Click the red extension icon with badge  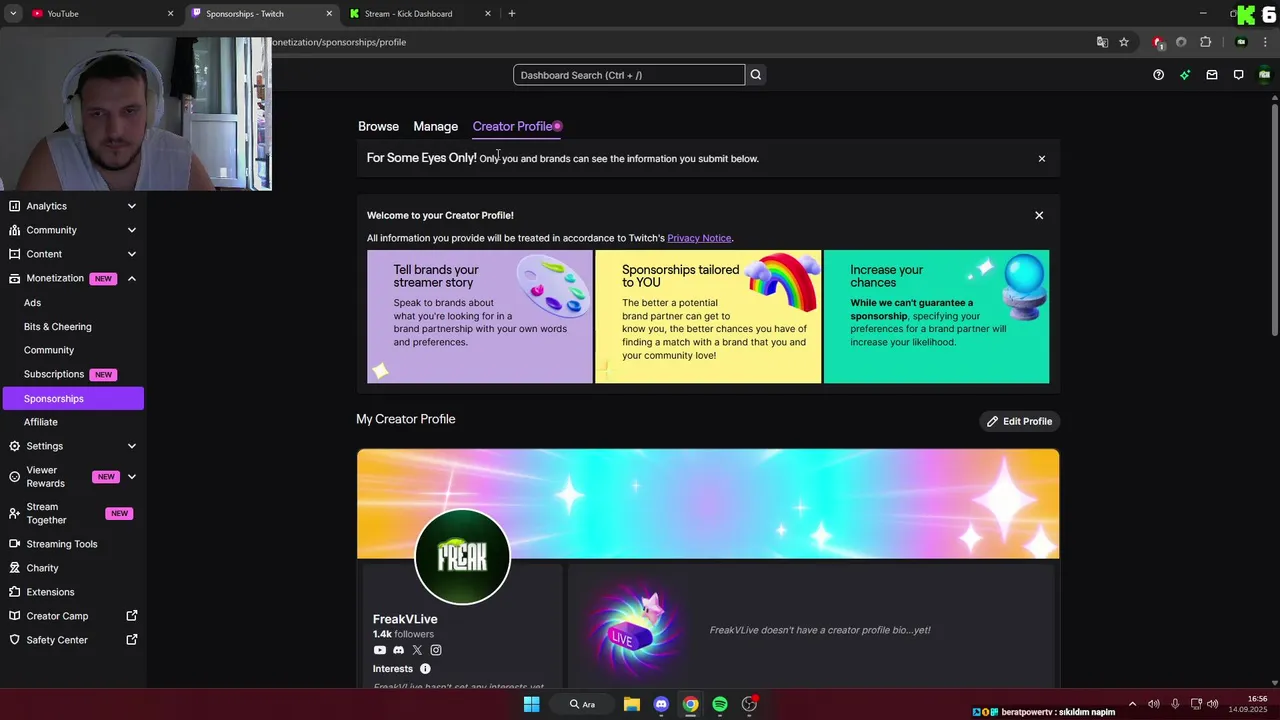pyautogui.click(x=1158, y=42)
